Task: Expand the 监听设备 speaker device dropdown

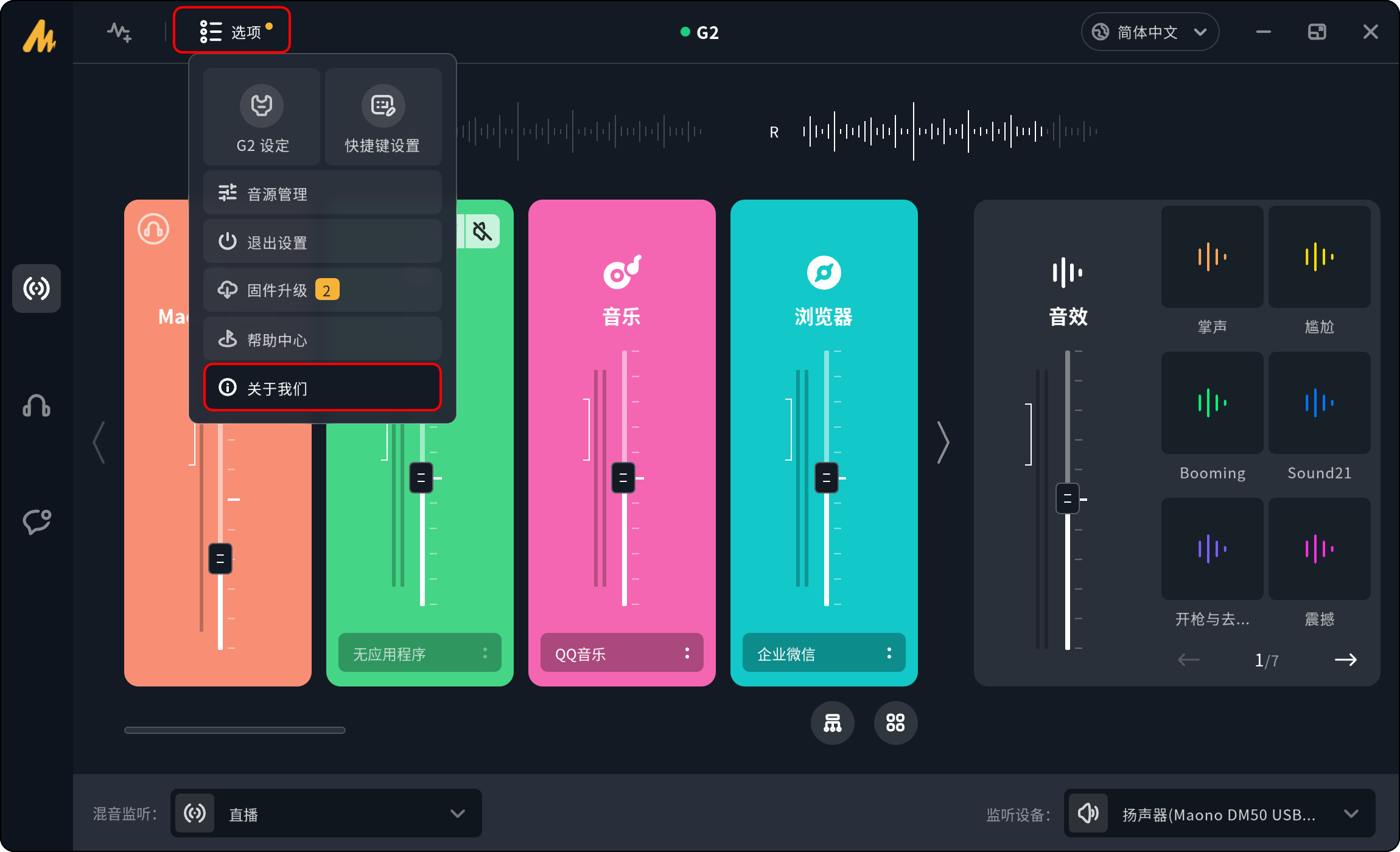Action: [x=1219, y=814]
